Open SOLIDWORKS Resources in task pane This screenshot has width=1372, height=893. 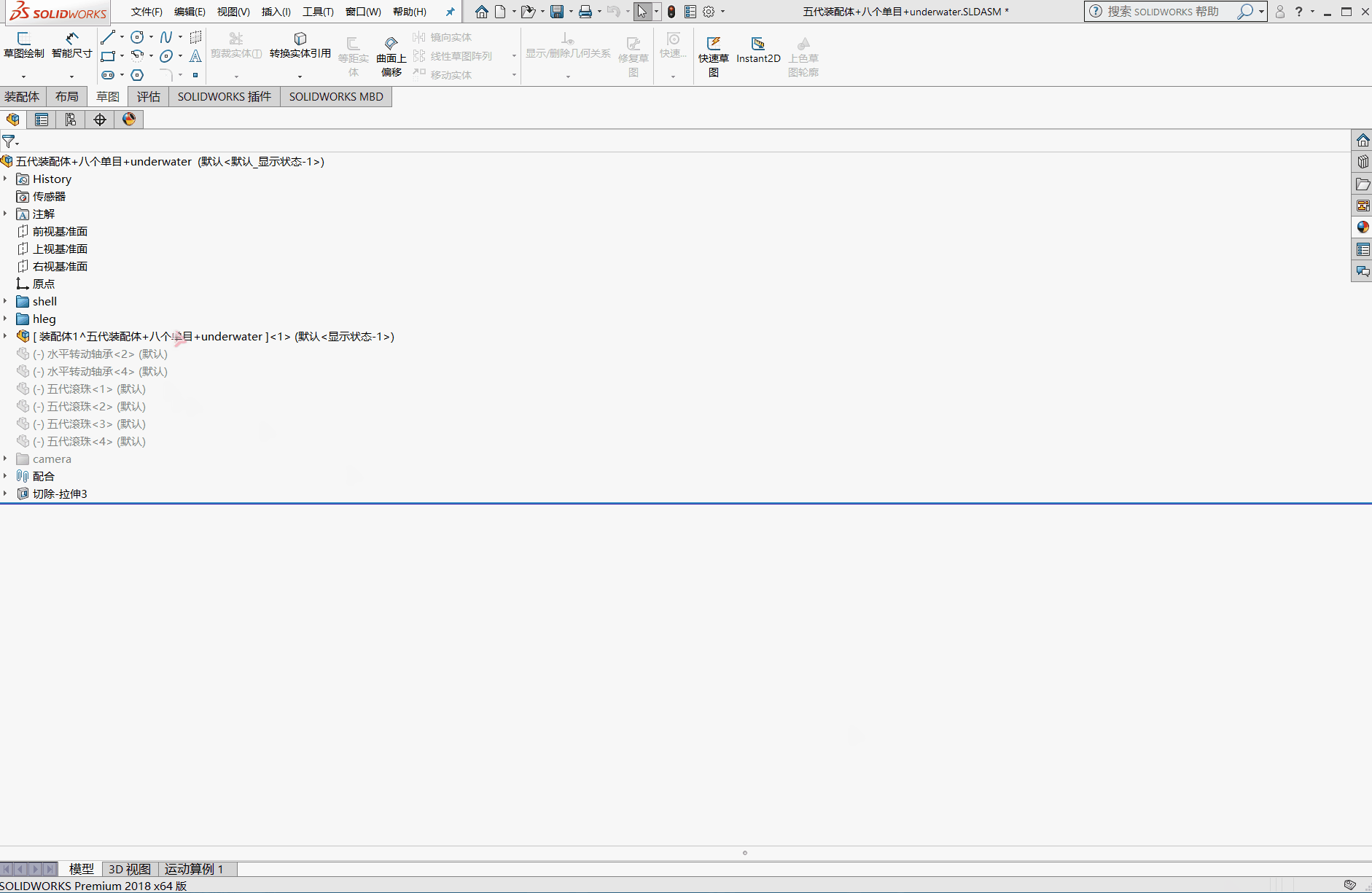(1363, 140)
